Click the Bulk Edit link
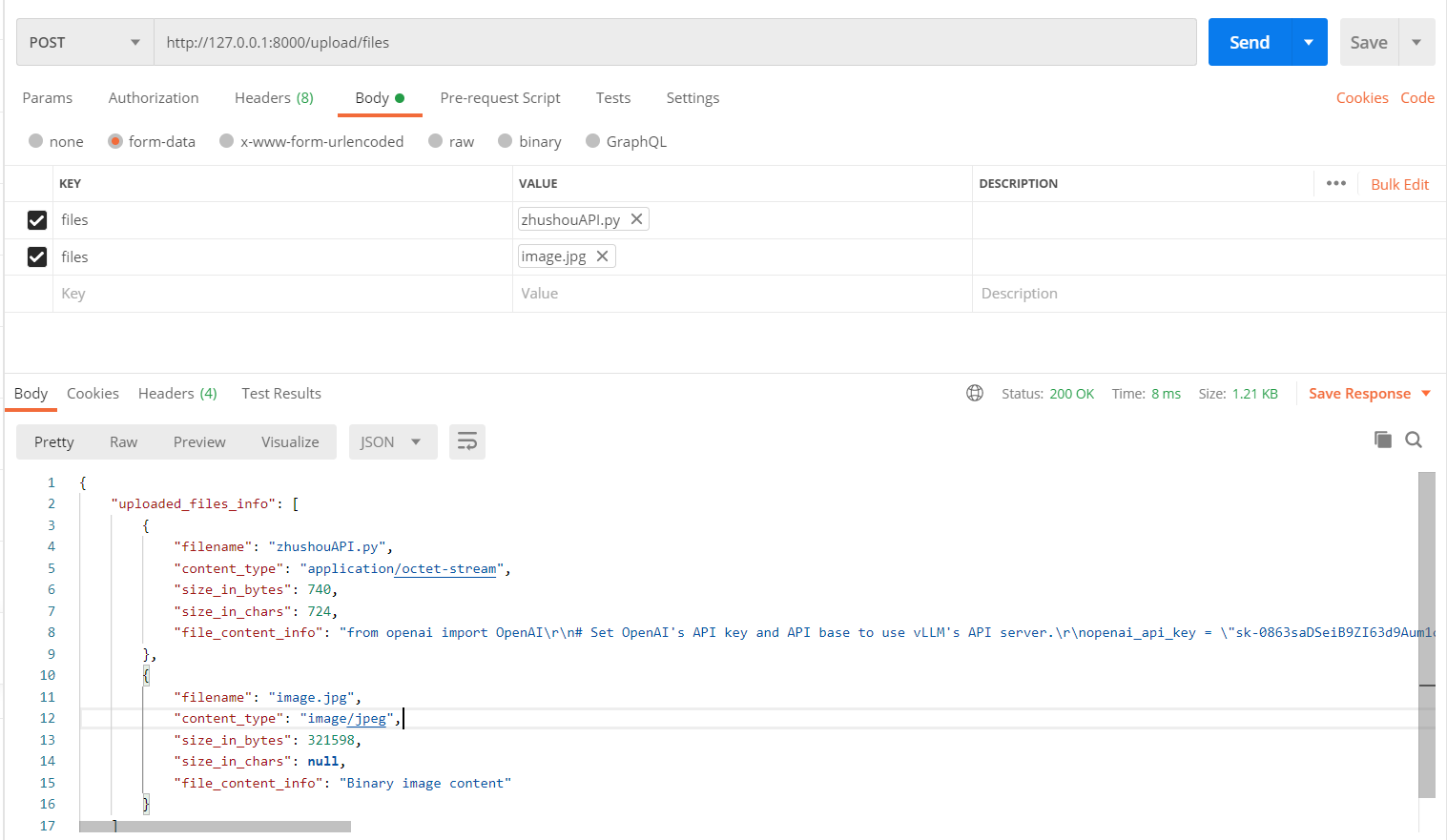The width and height of the screenshot is (1447, 840). pos(1399,184)
